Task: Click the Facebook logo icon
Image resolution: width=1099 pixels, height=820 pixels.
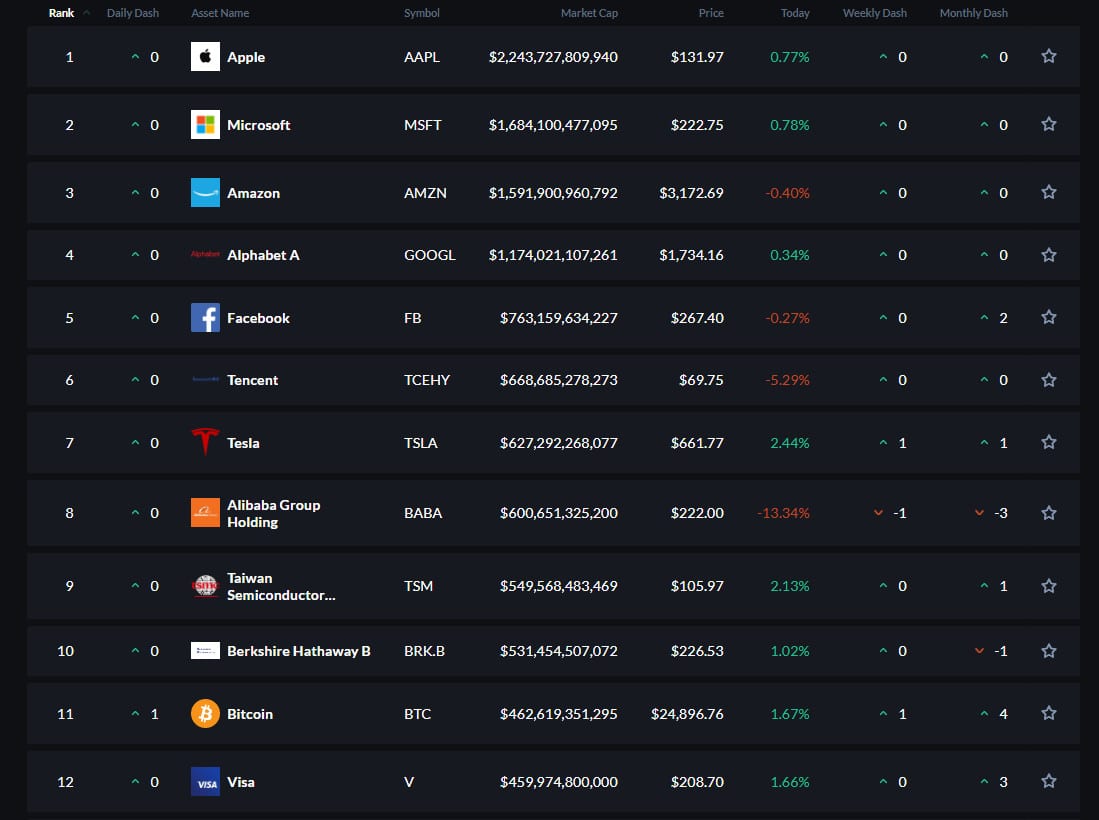Action: (x=205, y=317)
